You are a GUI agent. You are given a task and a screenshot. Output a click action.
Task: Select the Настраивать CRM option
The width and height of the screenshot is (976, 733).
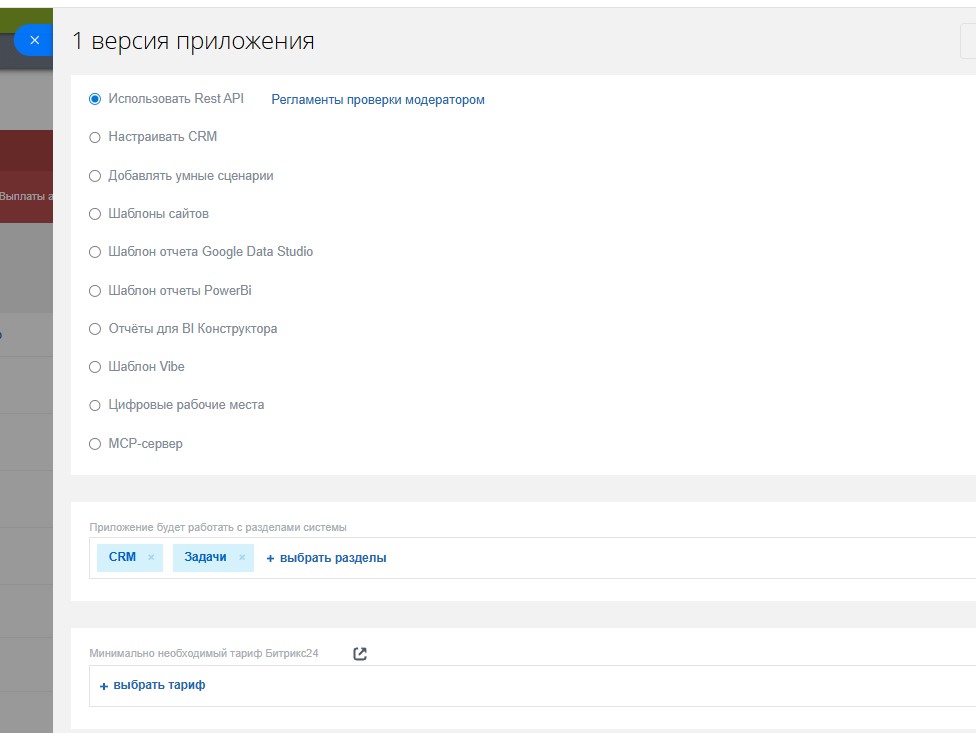(95, 137)
